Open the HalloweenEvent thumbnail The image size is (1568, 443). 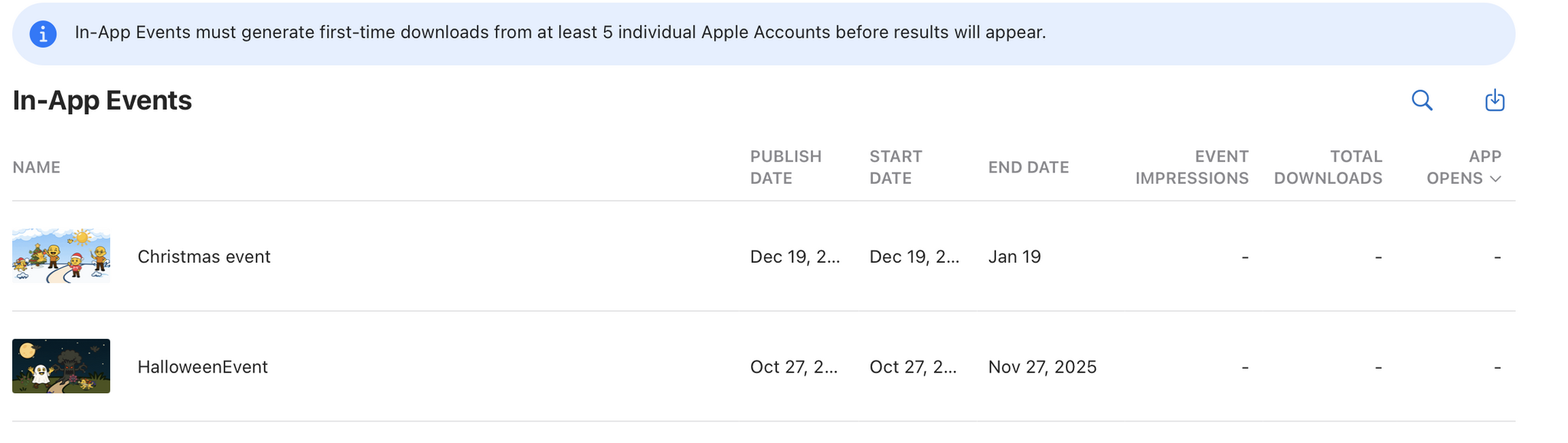61,366
